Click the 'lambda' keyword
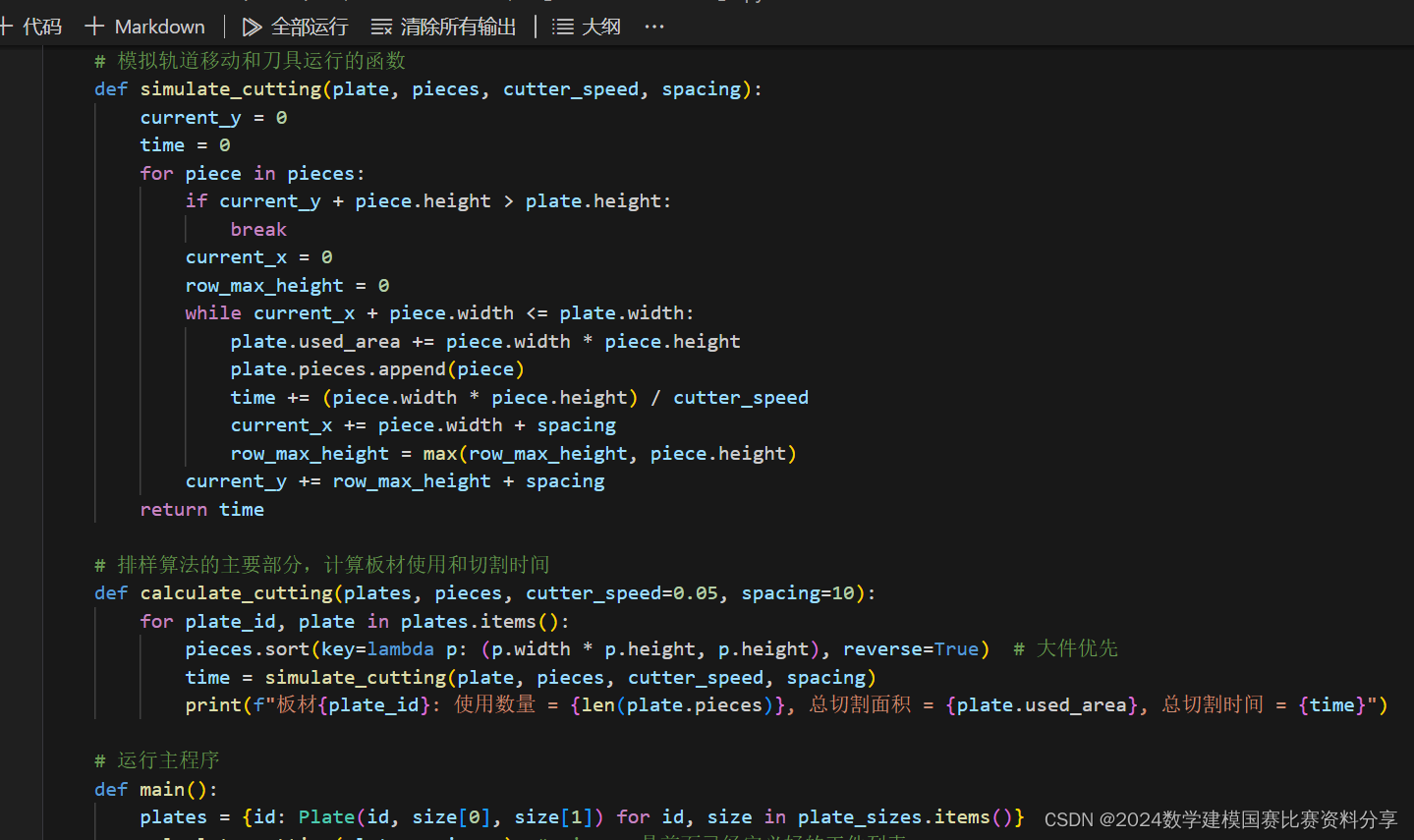Image resolution: width=1414 pixels, height=840 pixels. pos(401,649)
